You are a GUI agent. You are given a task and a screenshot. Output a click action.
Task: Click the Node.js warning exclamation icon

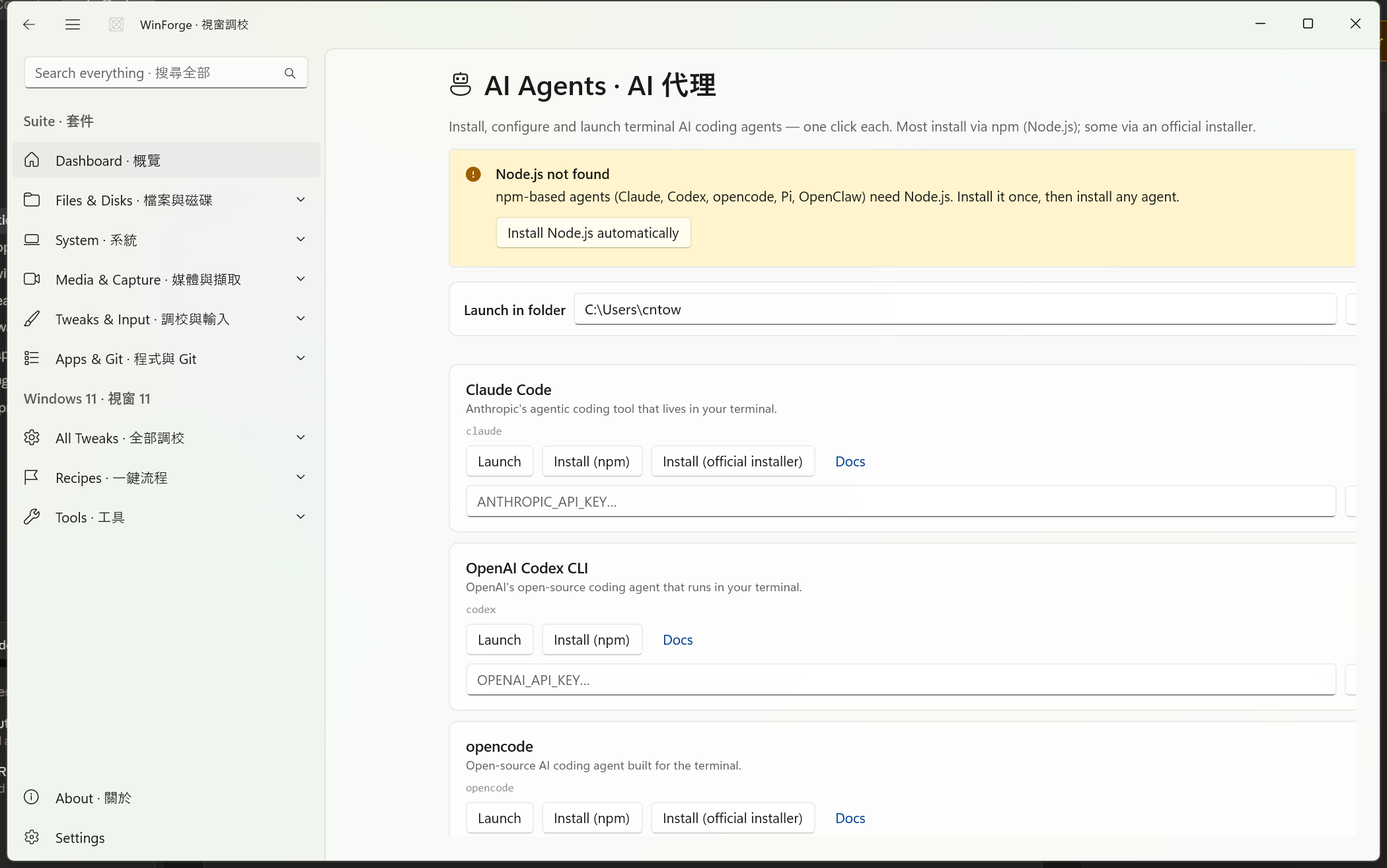[x=473, y=174]
